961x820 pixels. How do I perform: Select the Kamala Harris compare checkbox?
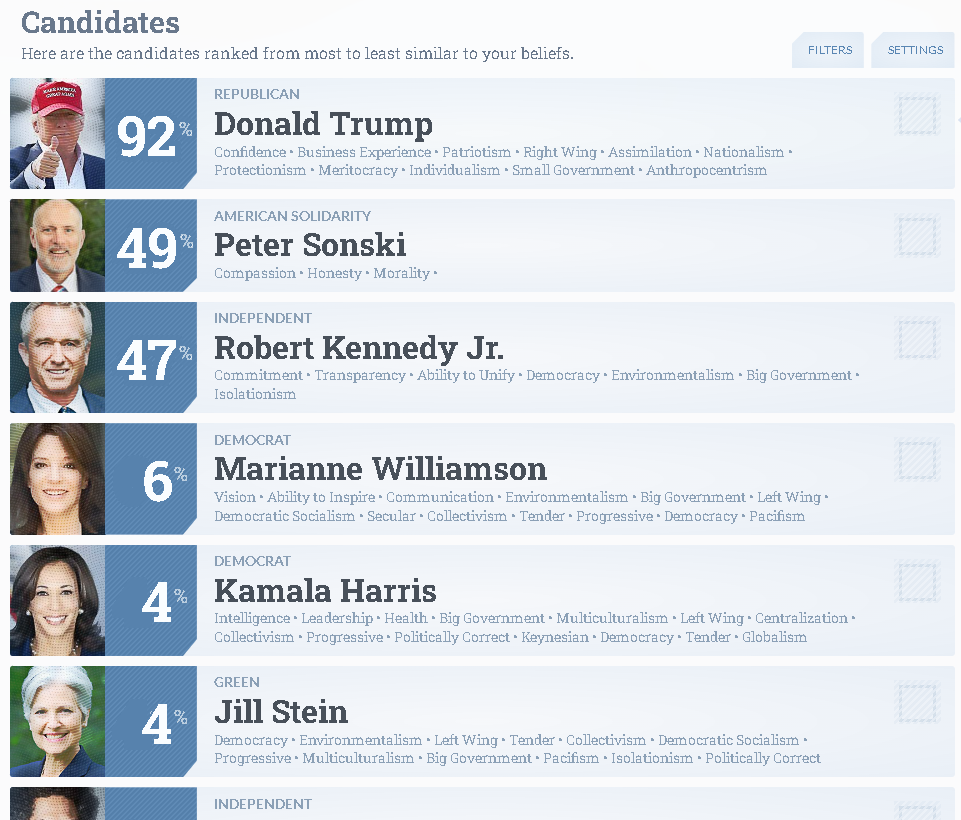point(916,581)
